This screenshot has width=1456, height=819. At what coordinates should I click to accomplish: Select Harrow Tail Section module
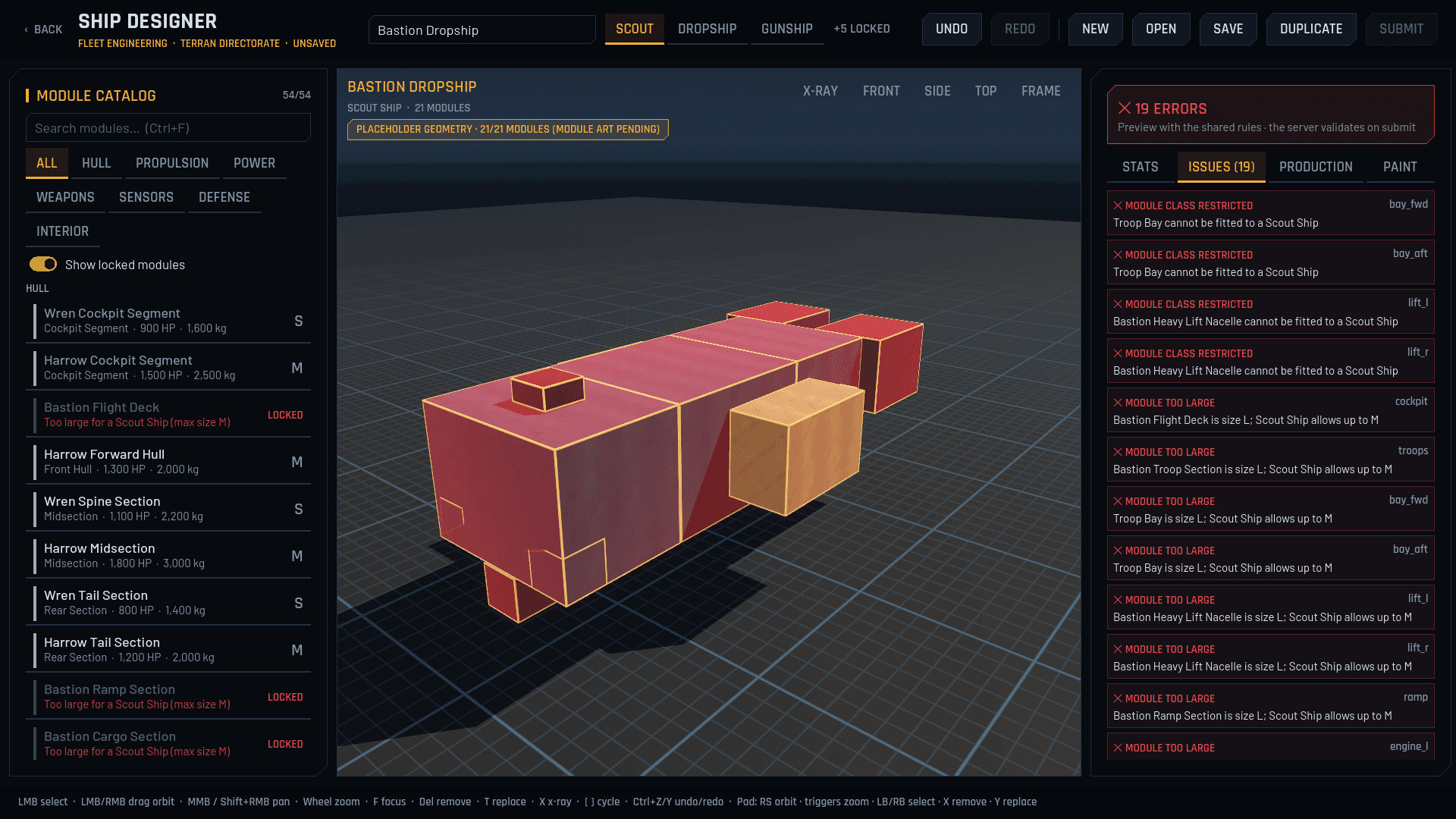click(168, 650)
